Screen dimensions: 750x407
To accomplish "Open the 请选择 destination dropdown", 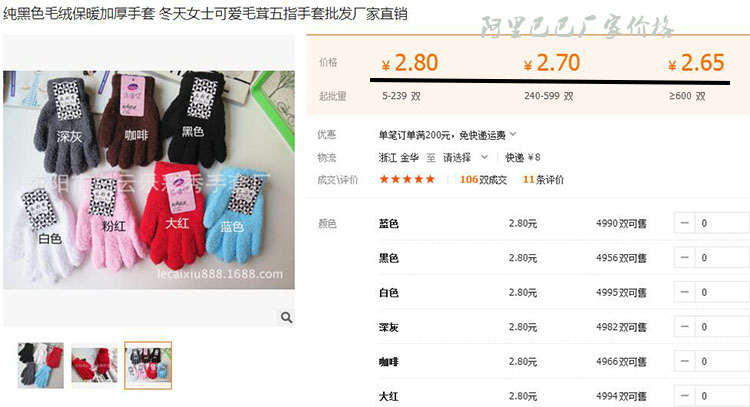I will [x=465, y=157].
